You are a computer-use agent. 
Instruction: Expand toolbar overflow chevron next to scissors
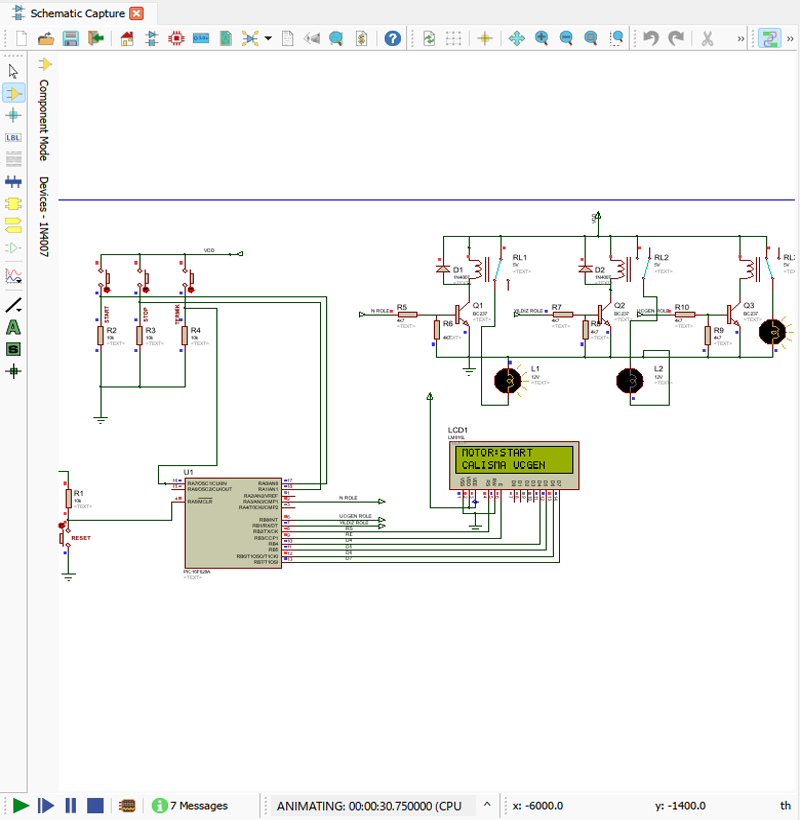741,38
